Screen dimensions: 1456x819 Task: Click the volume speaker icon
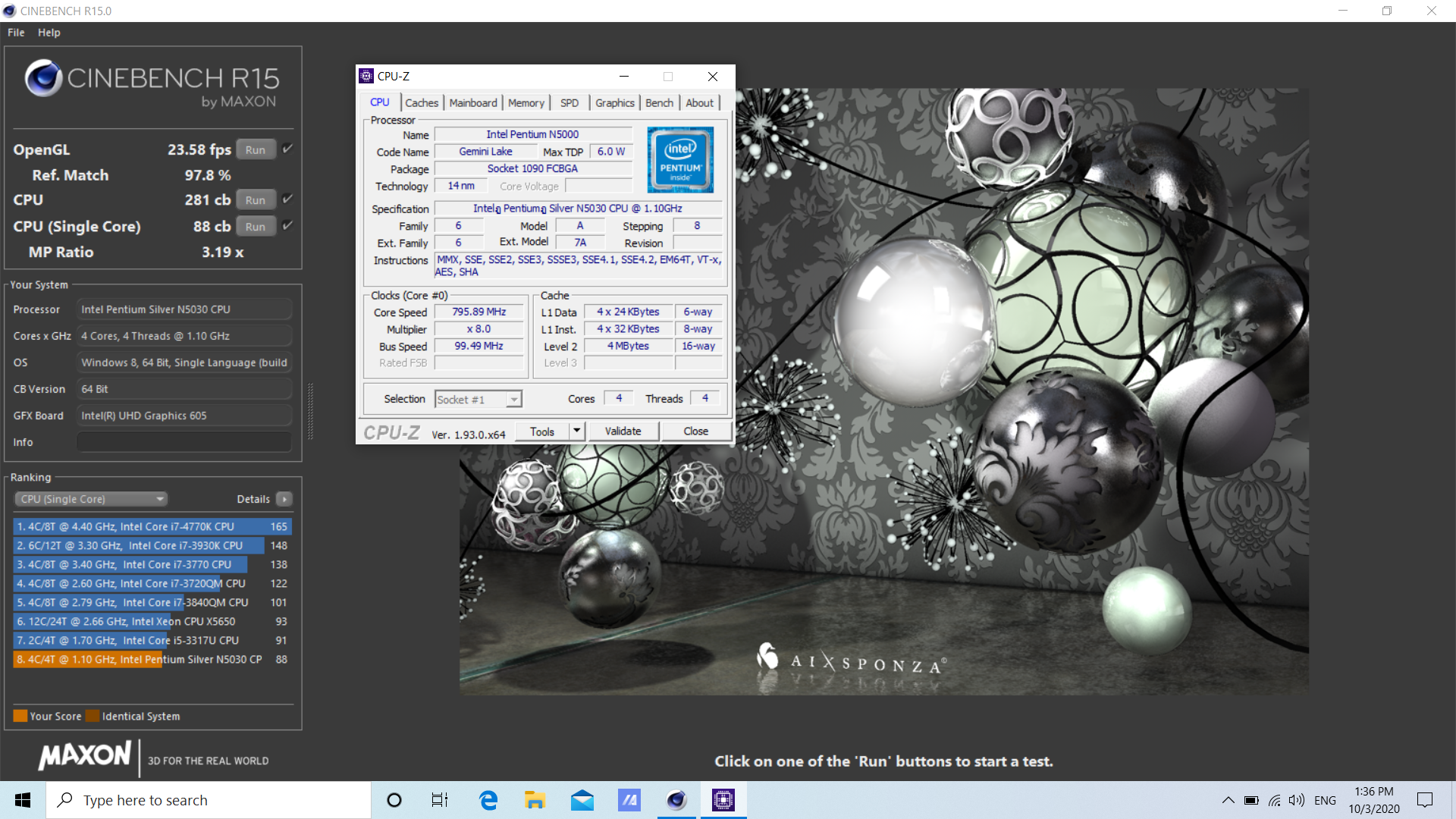[1297, 800]
